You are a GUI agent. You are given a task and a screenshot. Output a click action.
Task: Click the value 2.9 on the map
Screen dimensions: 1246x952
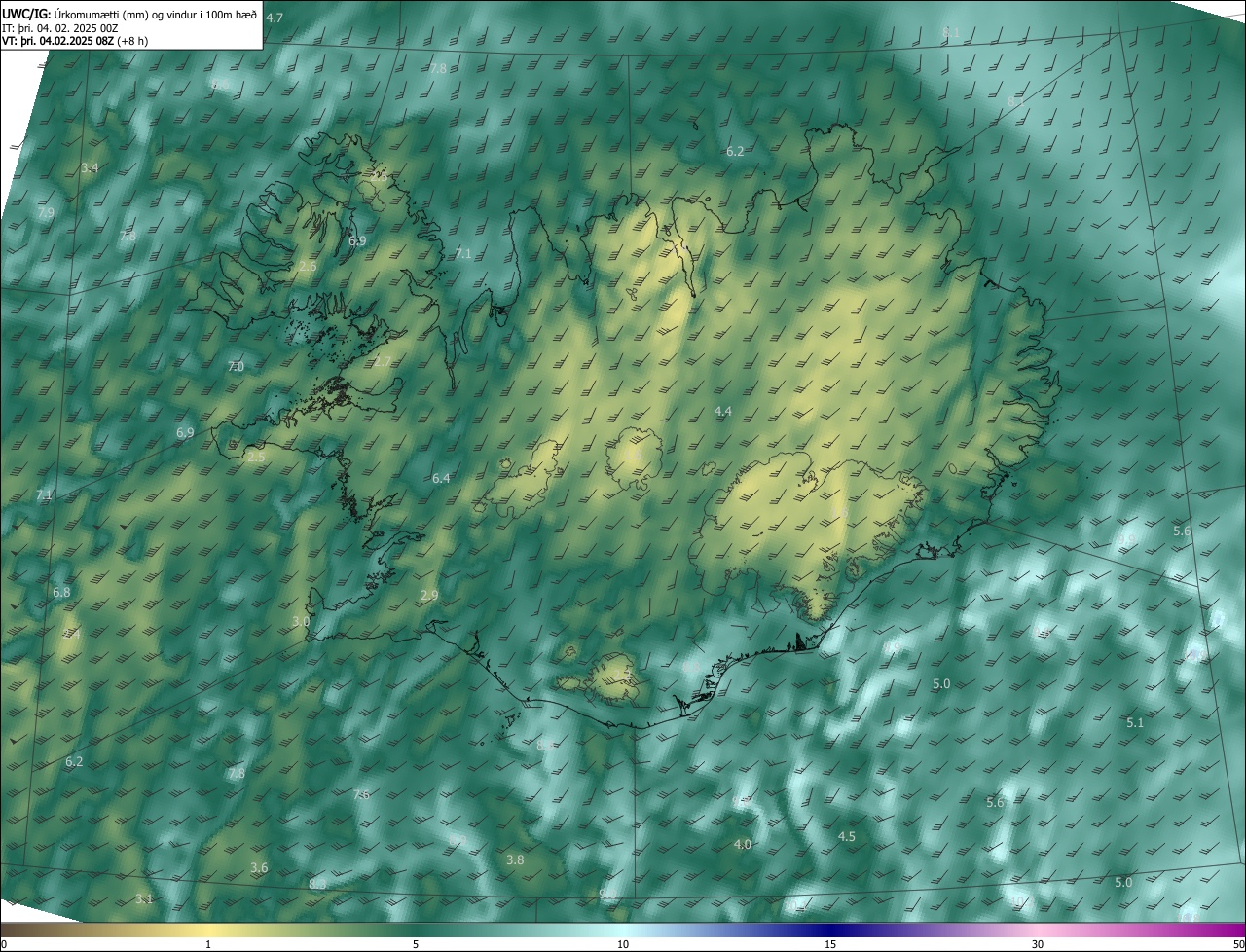pyautogui.click(x=429, y=595)
